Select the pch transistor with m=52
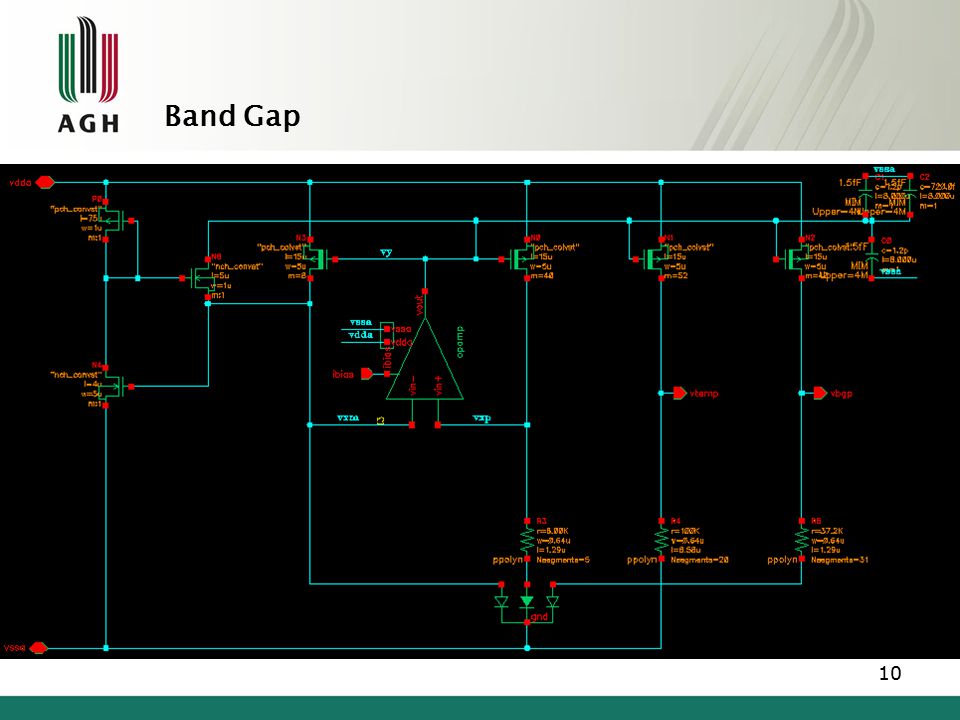The height and width of the screenshot is (720, 960). point(651,259)
